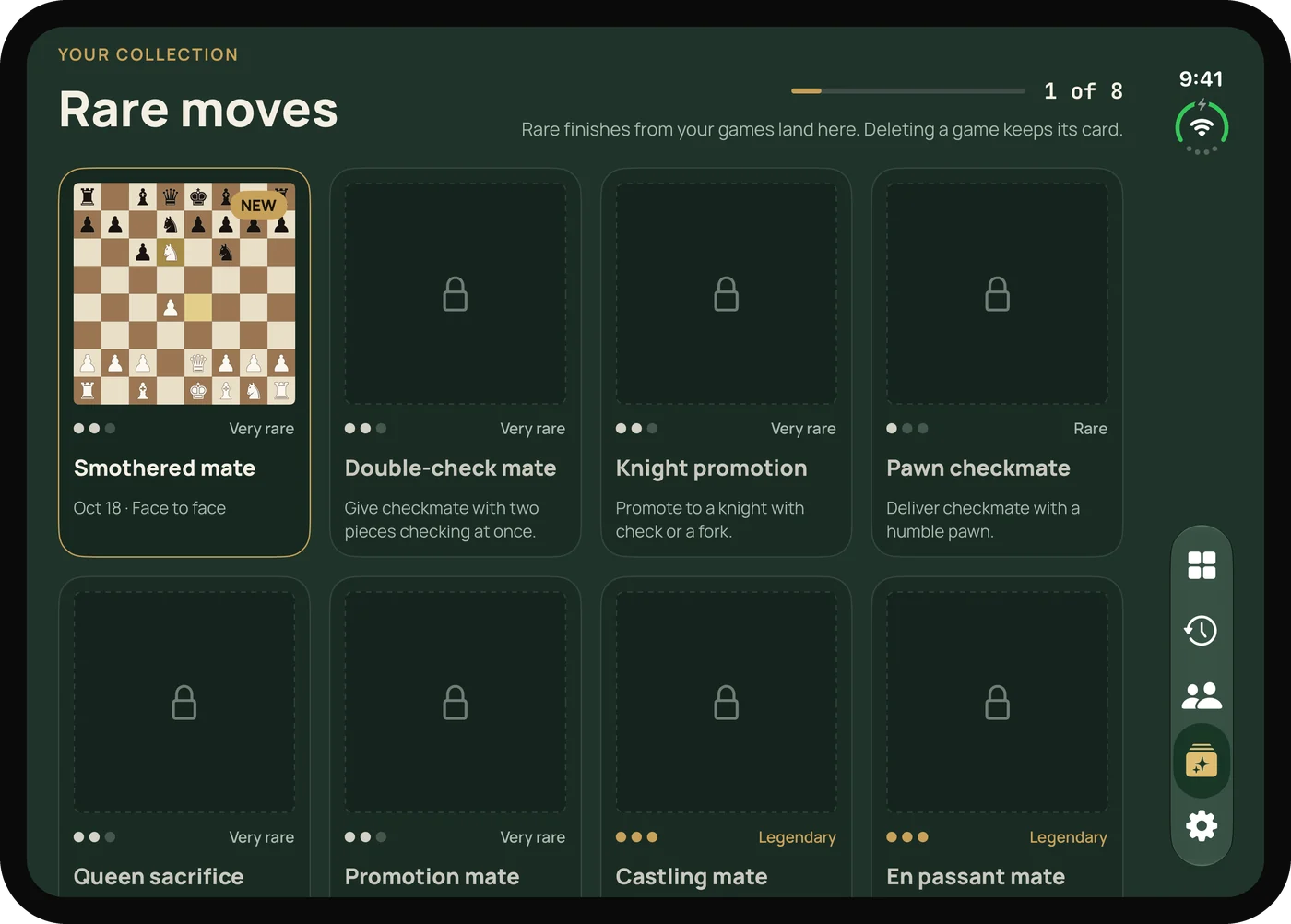Select Queen sacrifice title
Screen dimensions: 1291x924
[159, 877]
